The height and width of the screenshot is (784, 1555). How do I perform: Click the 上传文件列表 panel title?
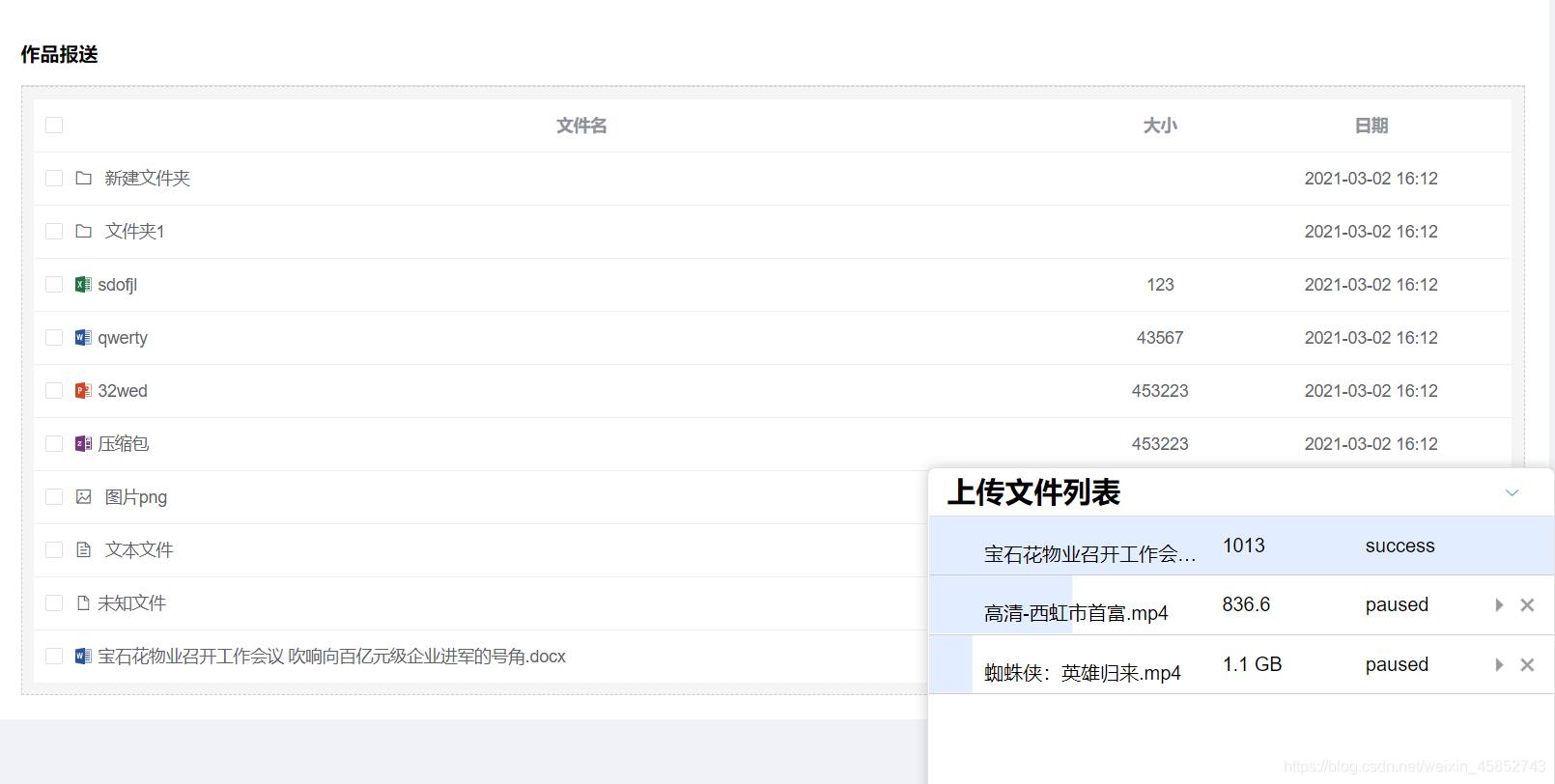(x=1033, y=492)
